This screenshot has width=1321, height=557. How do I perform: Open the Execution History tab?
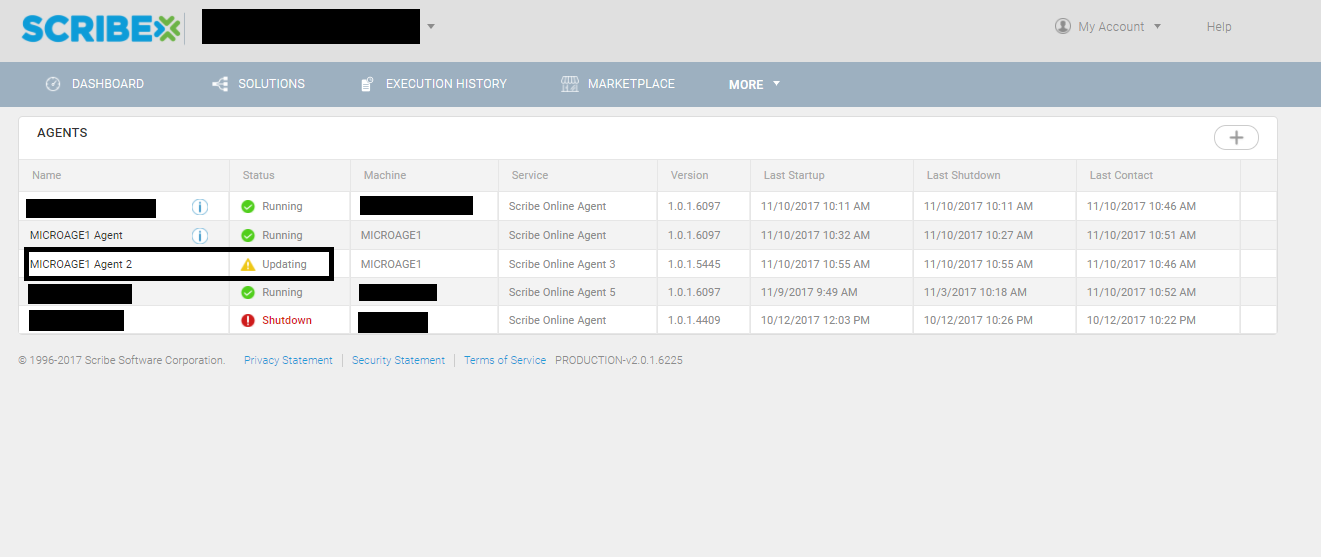point(446,84)
